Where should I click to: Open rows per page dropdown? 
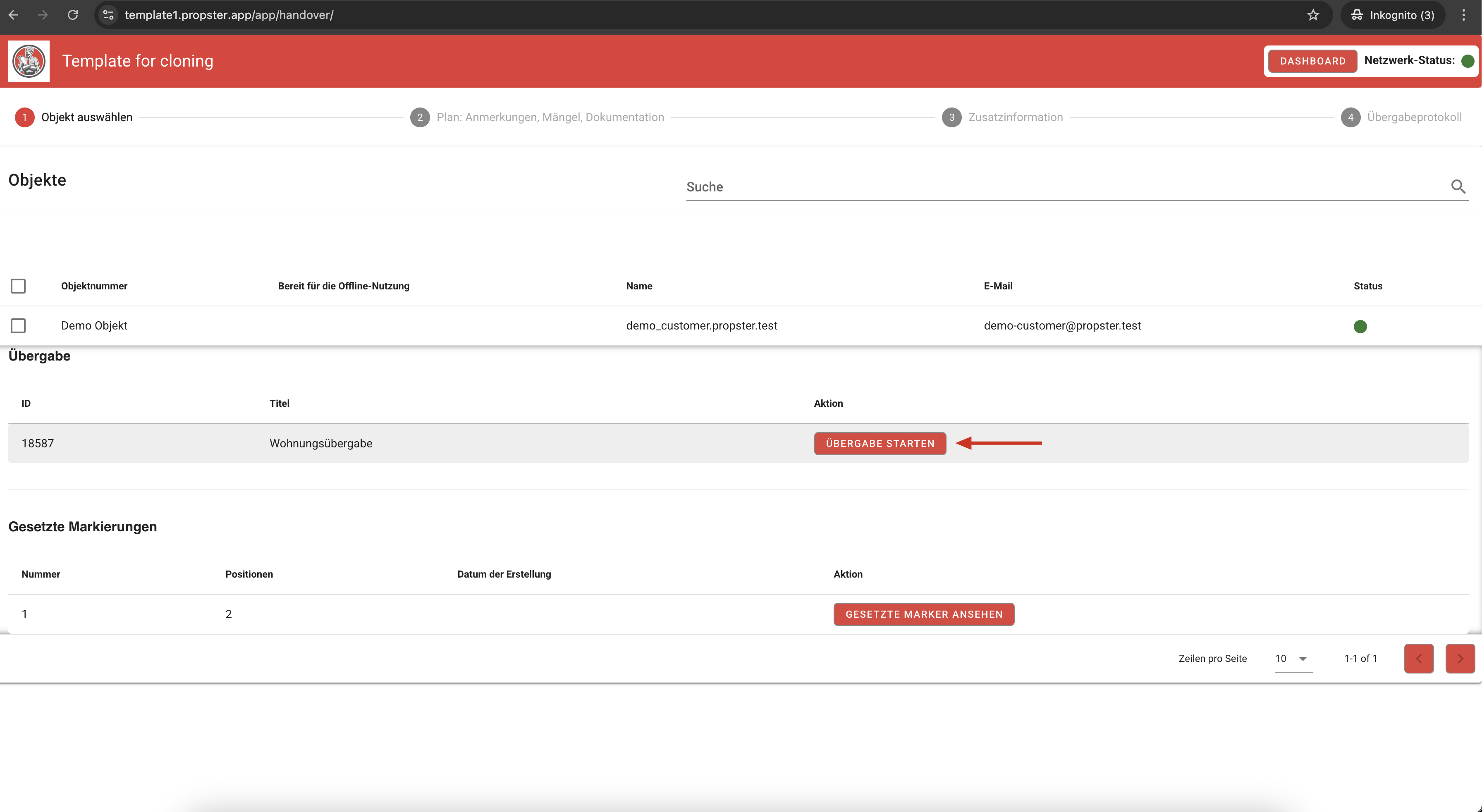pyautogui.click(x=1293, y=659)
